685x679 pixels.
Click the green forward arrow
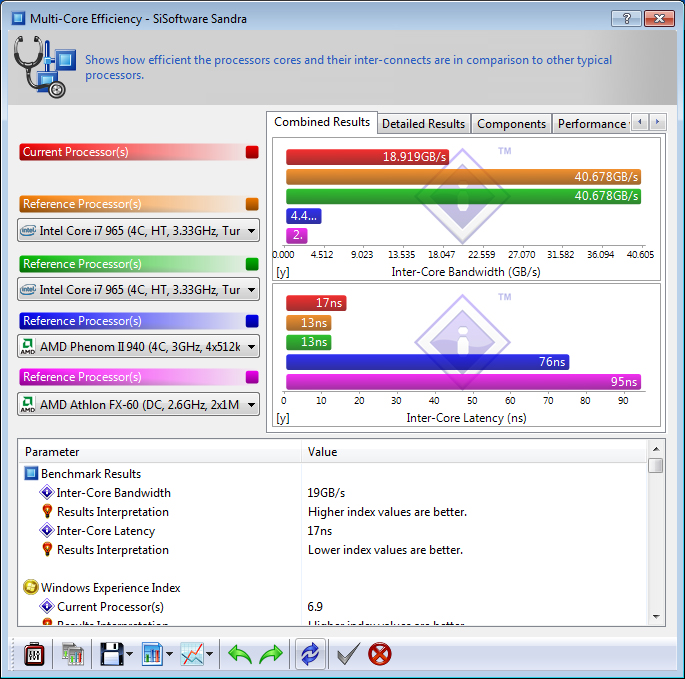(x=271, y=654)
